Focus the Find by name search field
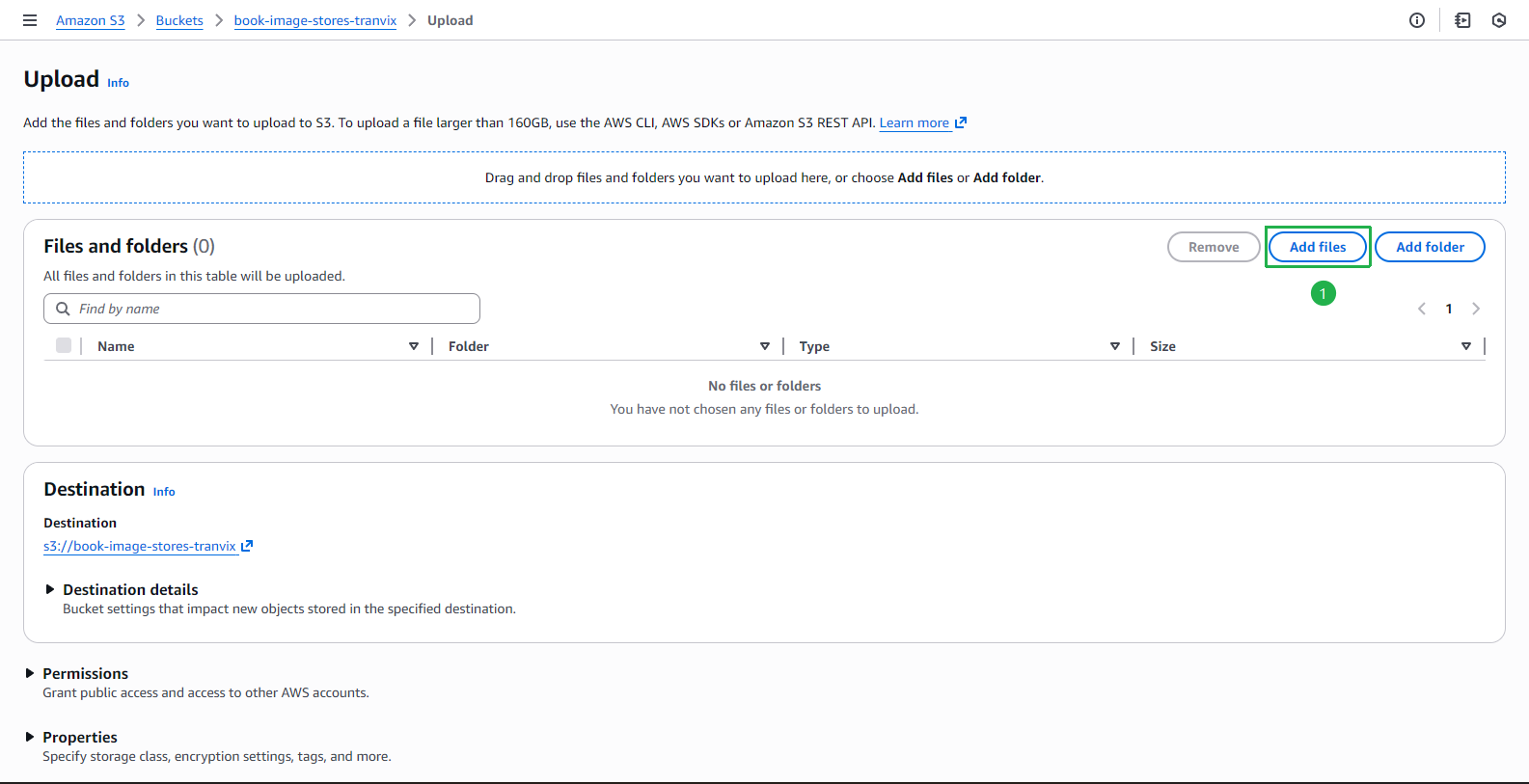The width and height of the screenshot is (1529, 784). point(261,309)
